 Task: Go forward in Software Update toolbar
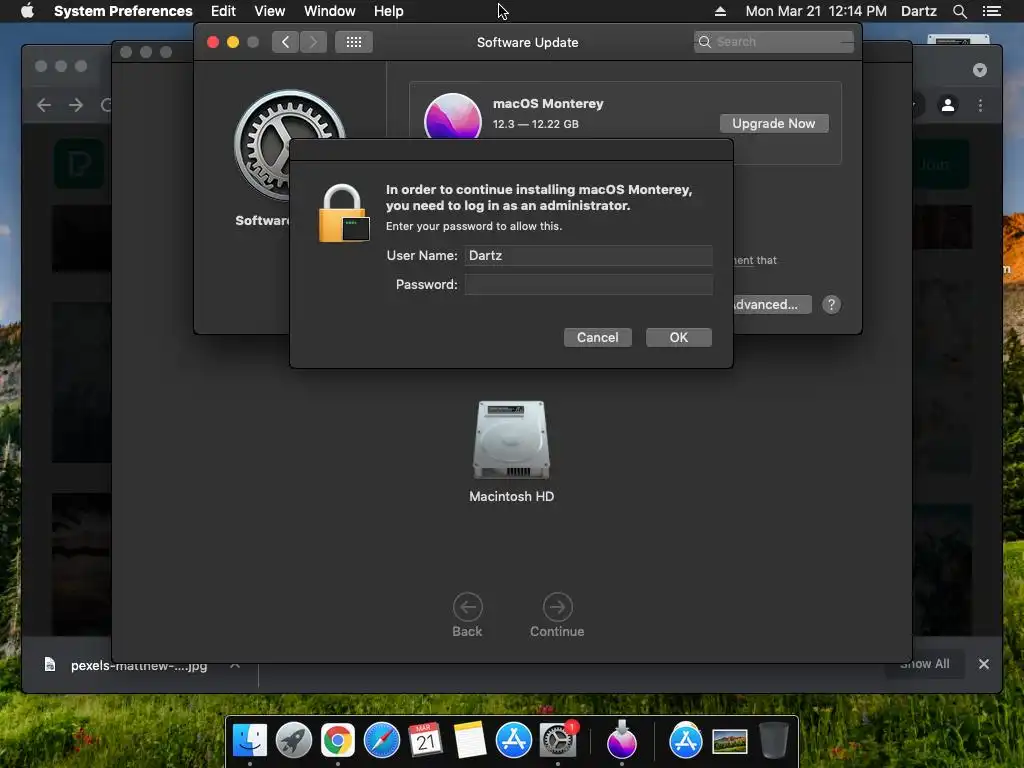[x=313, y=42]
